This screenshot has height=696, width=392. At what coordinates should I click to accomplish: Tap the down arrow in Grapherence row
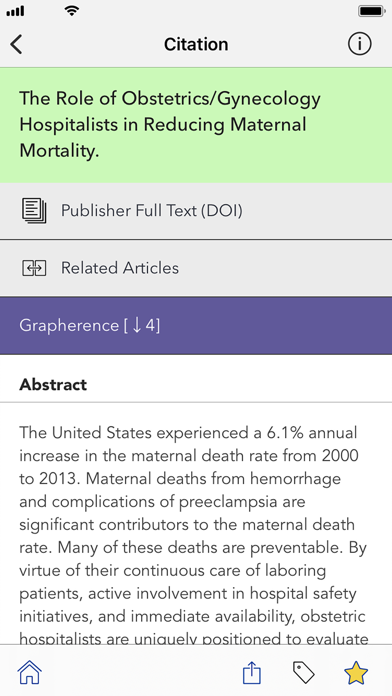point(137,326)
